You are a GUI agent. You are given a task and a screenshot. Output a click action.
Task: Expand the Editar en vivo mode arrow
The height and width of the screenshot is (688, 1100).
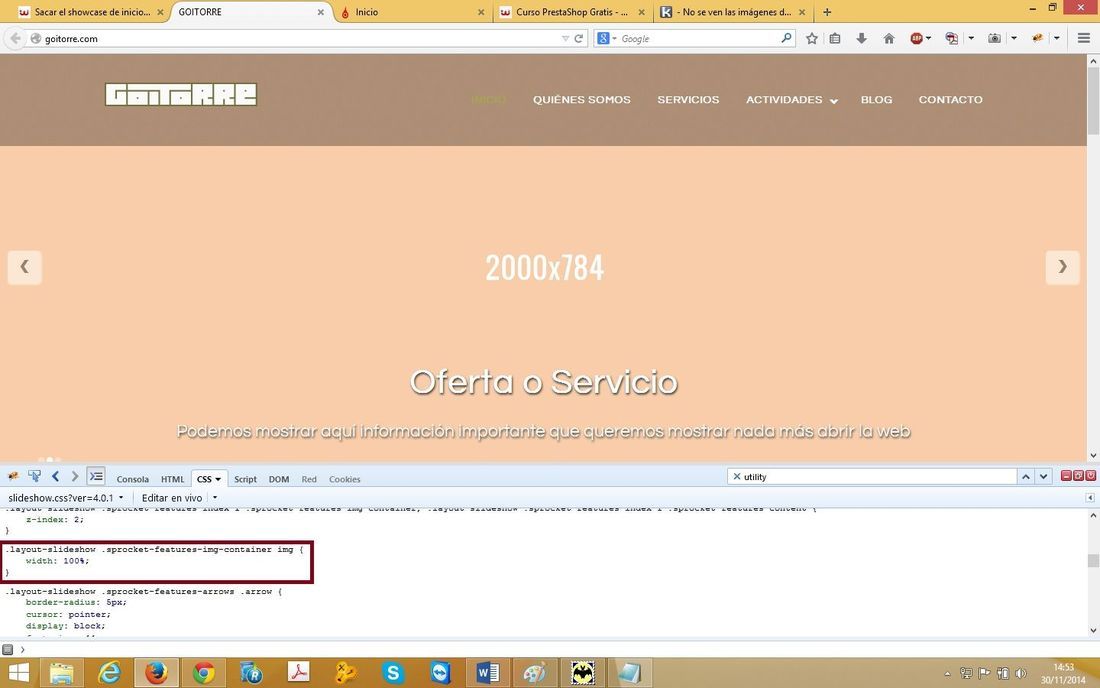[x=215, y=497]
